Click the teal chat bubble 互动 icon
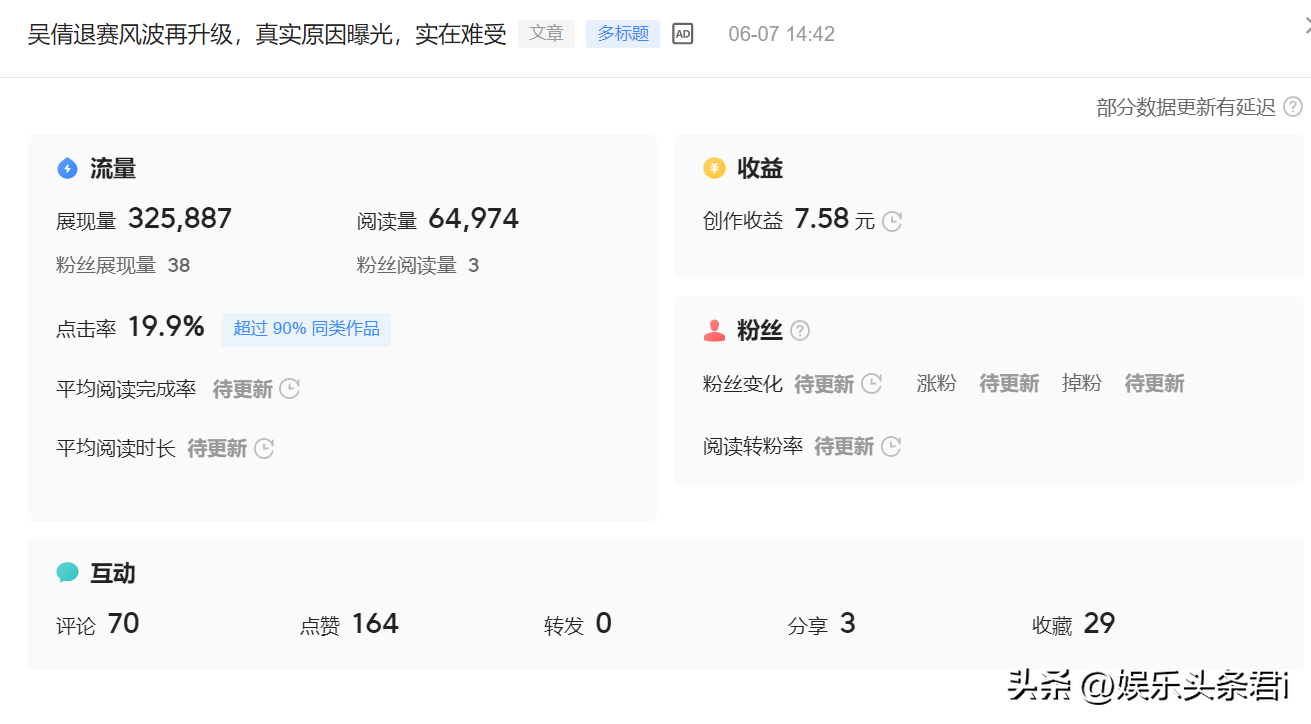Image resolution: width=1311 pixels, height=724 pixels. point(67,573)
